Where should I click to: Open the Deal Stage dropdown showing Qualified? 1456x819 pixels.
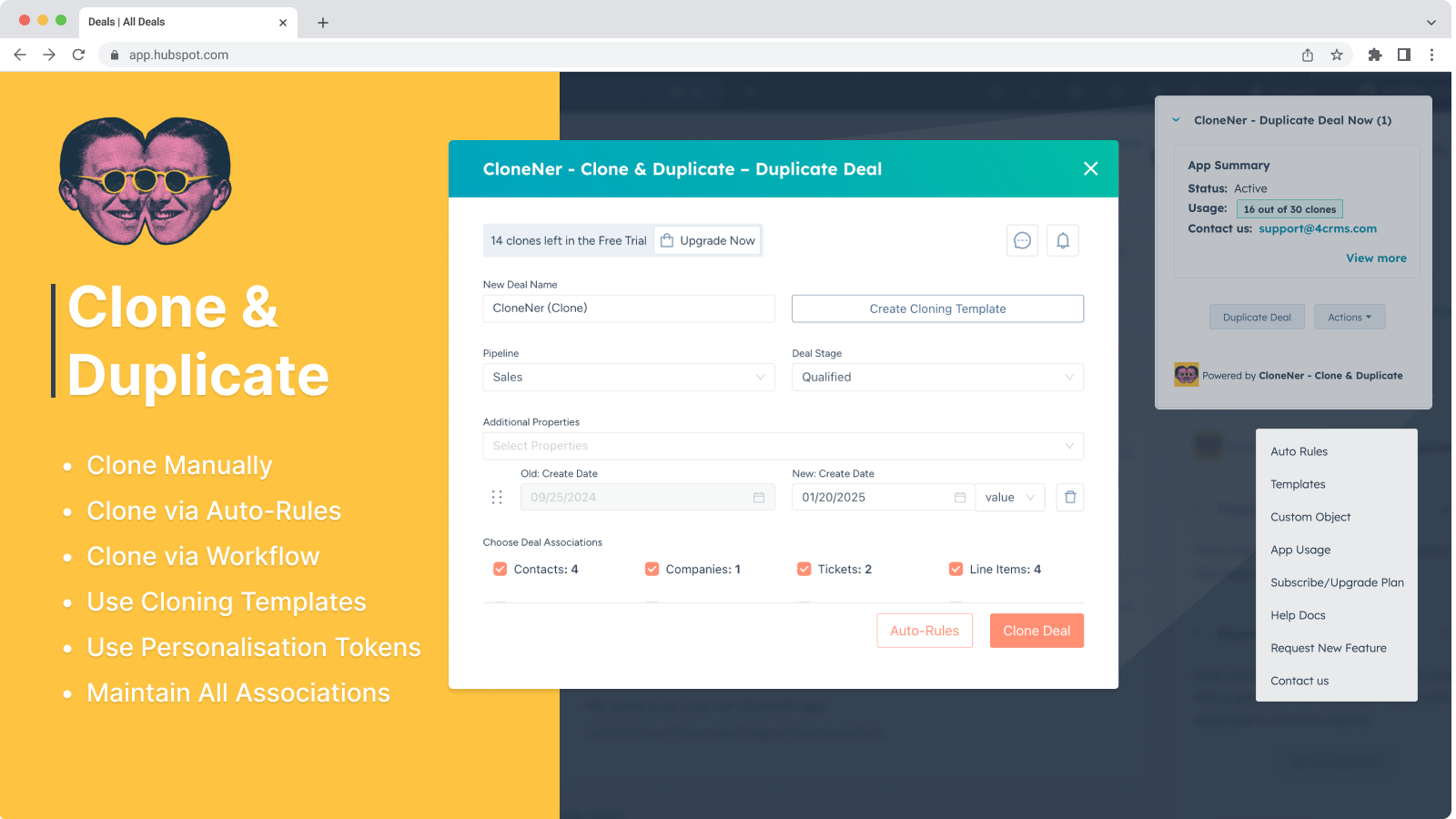(x=937, y=377)
